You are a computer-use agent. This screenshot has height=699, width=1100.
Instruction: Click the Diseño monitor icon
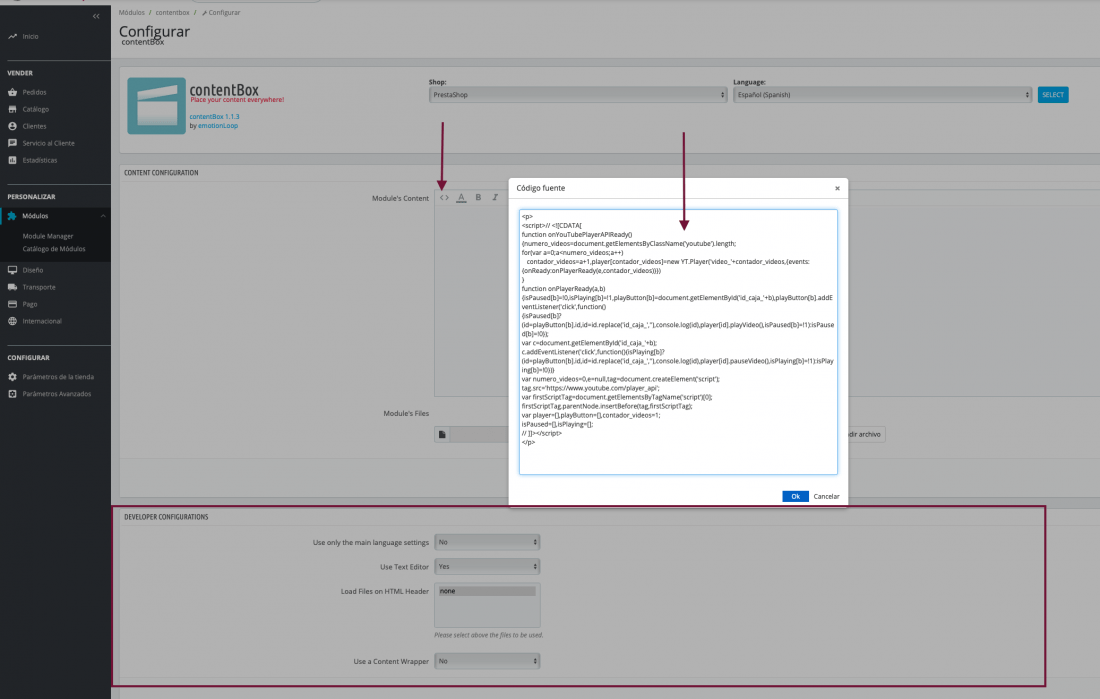pyautogui.click(x=12, y=270)
